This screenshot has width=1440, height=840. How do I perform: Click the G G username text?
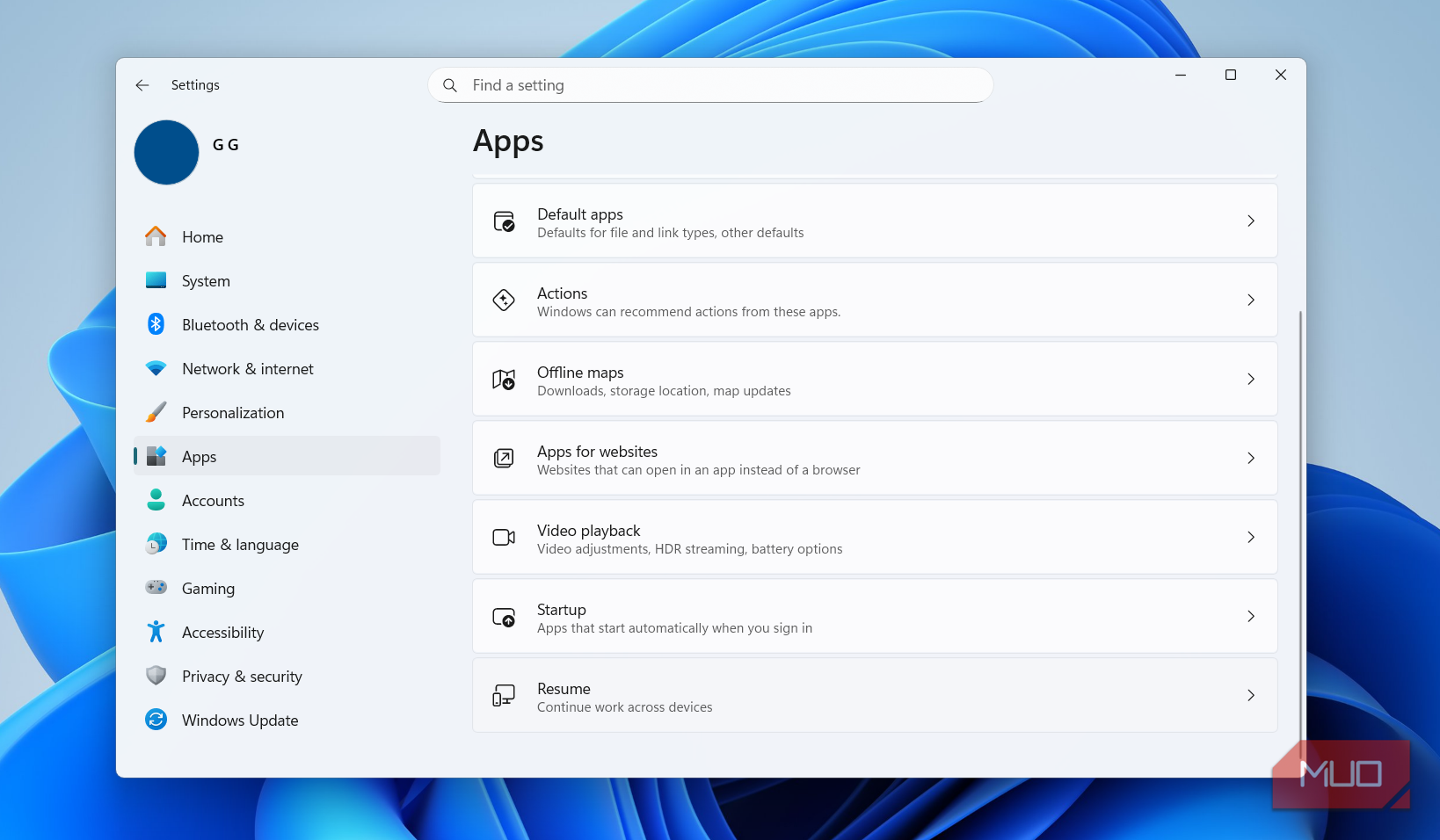[x=226, y=145]
